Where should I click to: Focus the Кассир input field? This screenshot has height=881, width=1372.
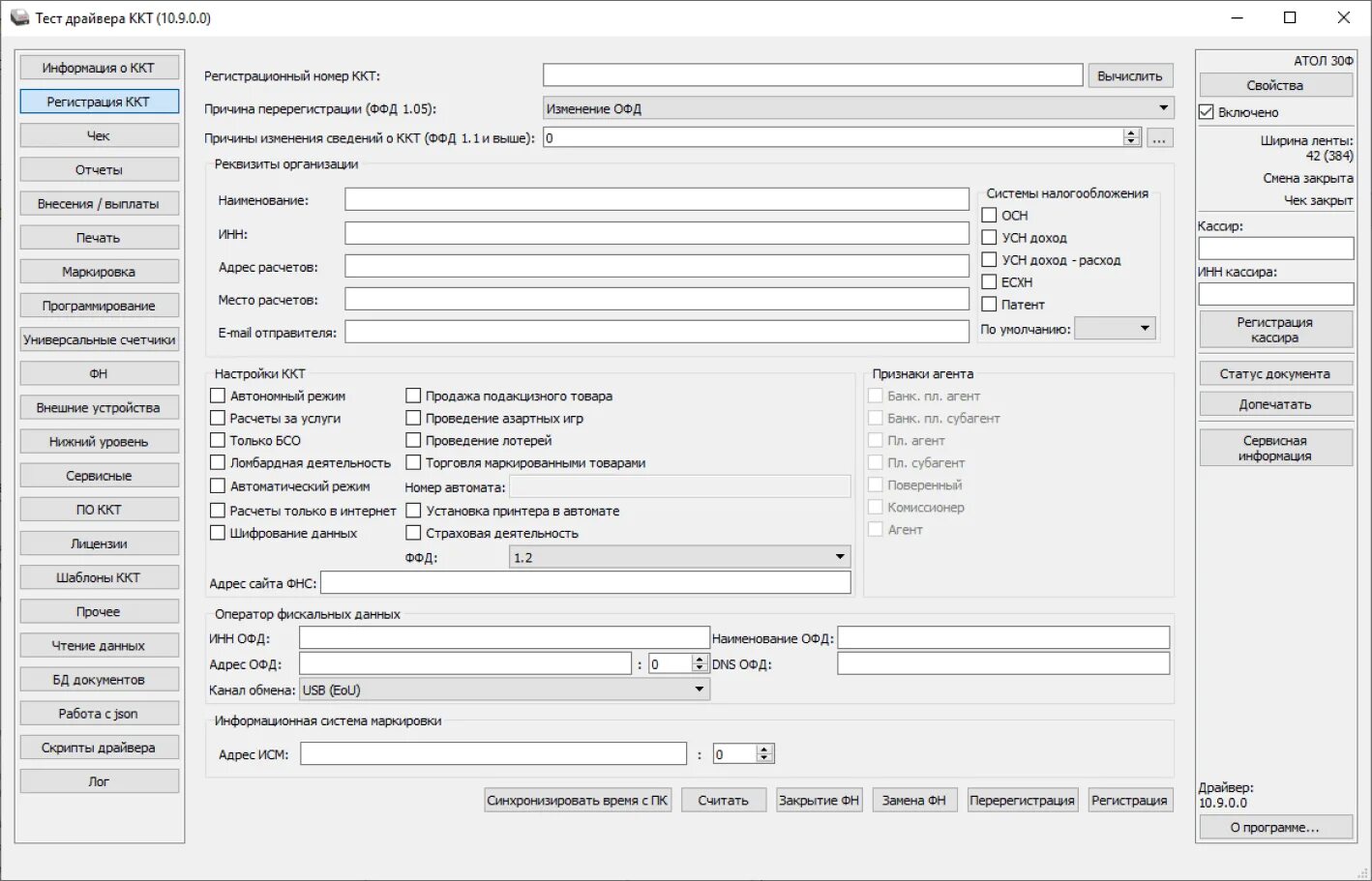click(x=1276, y=249)
